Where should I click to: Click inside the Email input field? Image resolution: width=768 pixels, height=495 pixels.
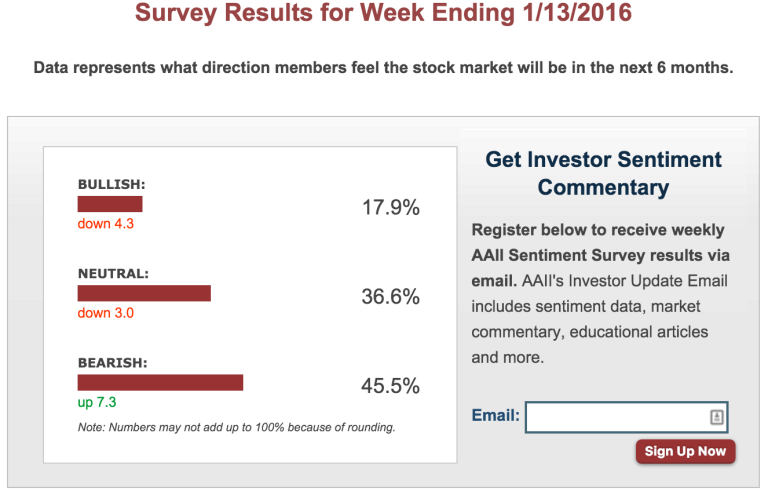point(615,417)
